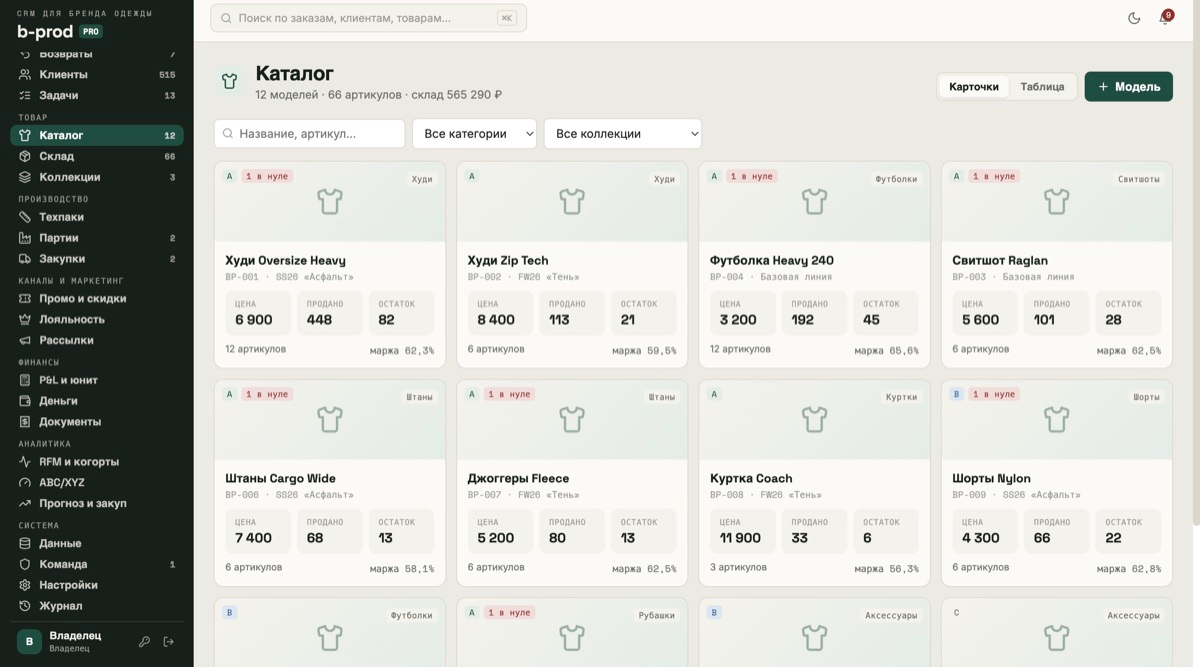The width and height of the screenshot is (1200, 667).
Task: Click stock value 82 on Худи Oversize Heavy
Action: 386,320
